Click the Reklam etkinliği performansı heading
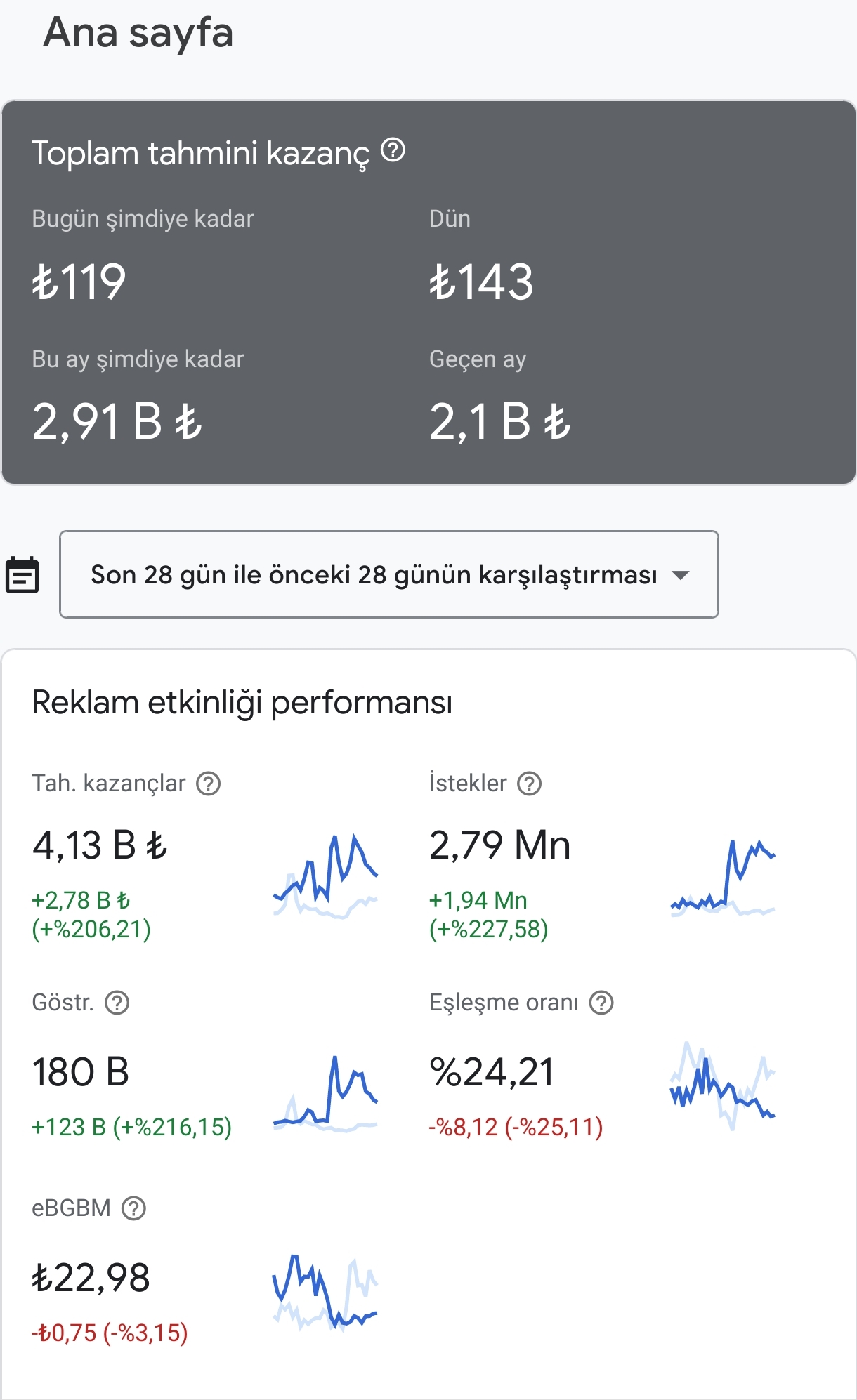857x1400 pixels. 242,702
